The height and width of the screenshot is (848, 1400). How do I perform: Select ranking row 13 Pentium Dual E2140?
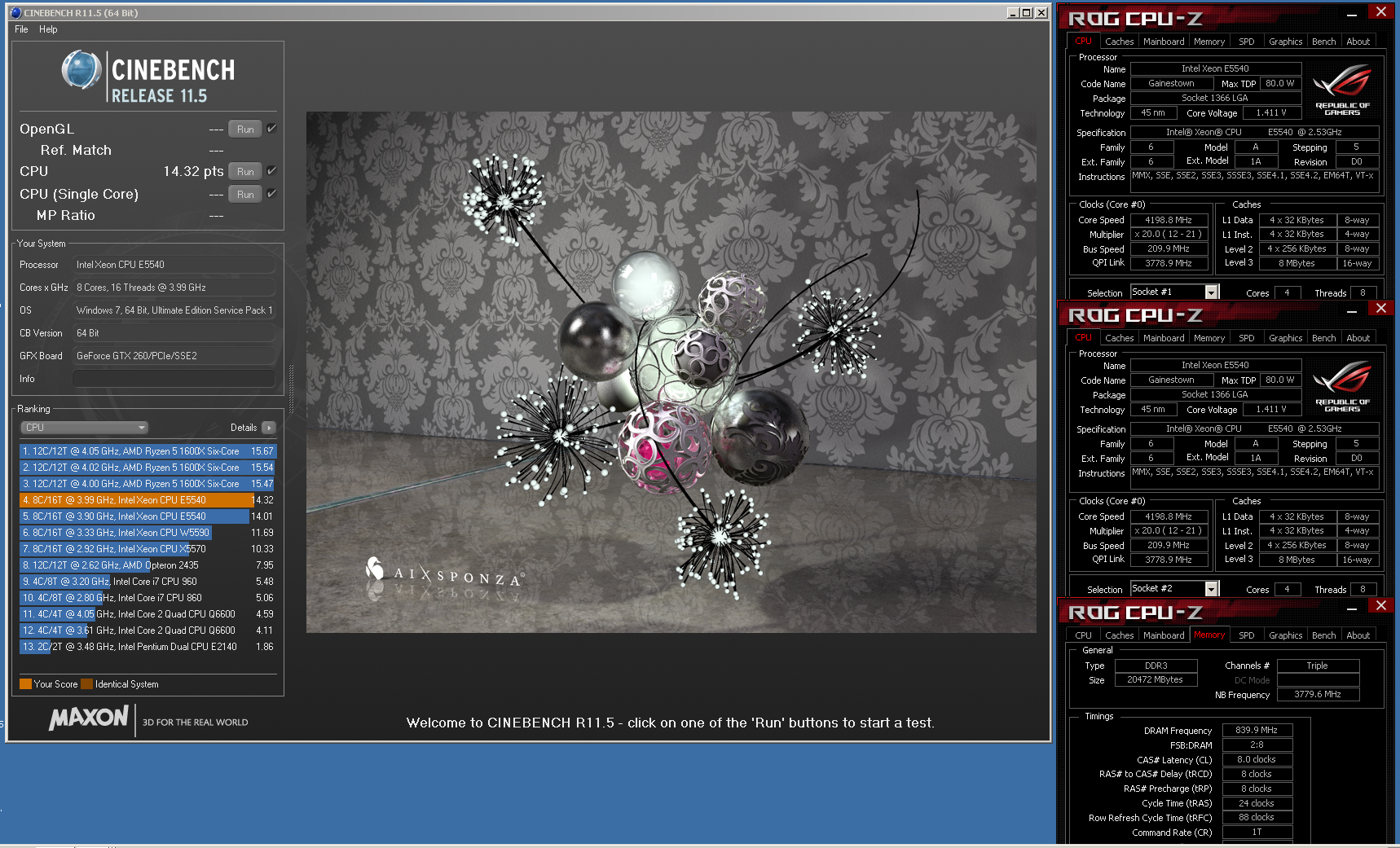coord(148,647)
